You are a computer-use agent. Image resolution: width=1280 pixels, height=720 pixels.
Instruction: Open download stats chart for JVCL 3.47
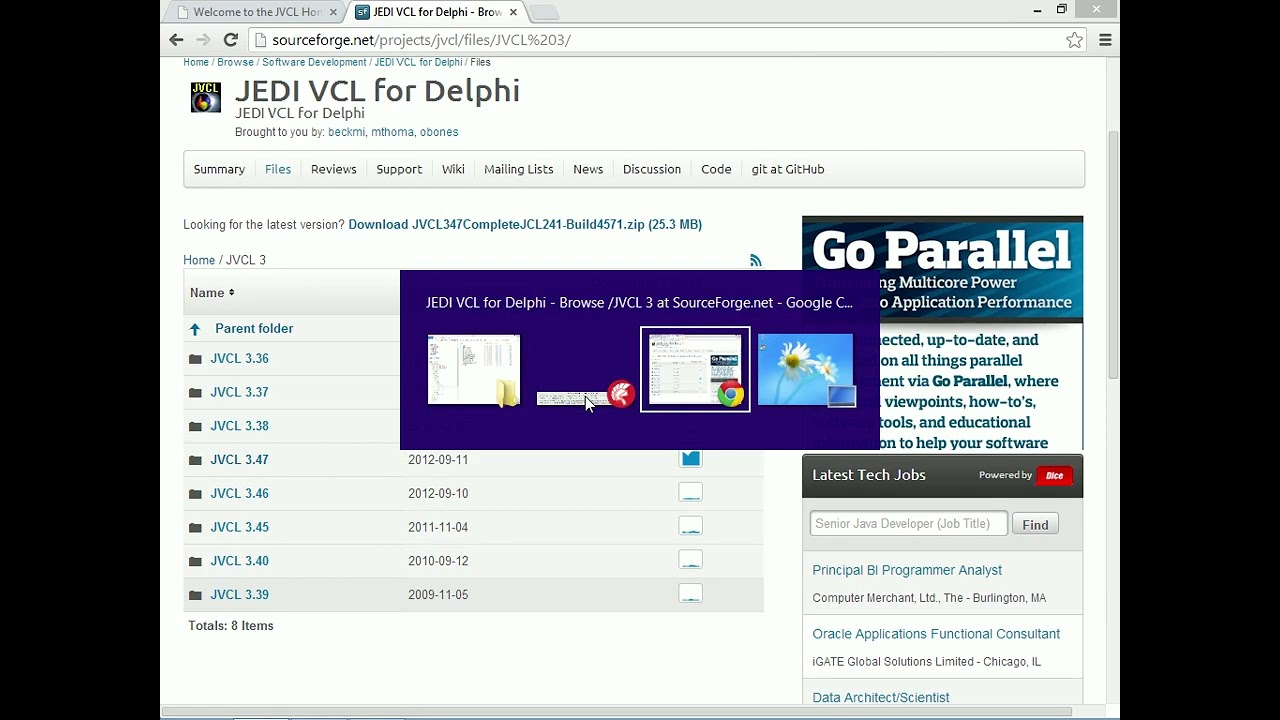[690, 459]
